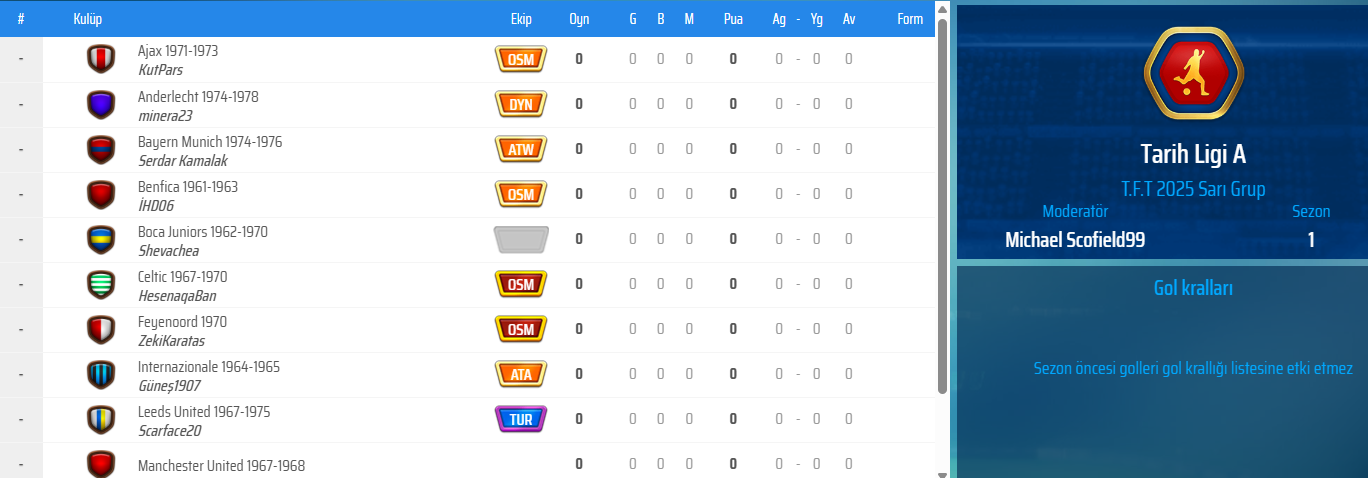
Task: Sort table by Kulüp column header
Action: pos(88,19)
